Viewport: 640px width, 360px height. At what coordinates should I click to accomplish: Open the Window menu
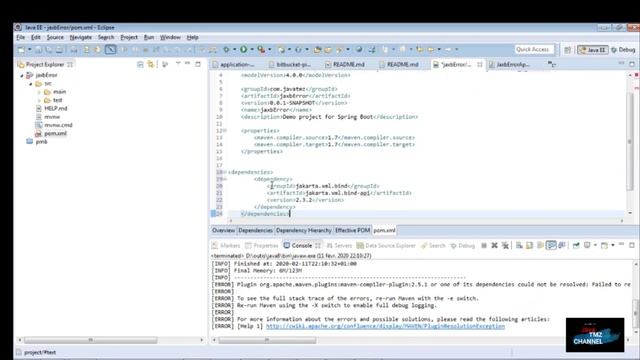170,37
